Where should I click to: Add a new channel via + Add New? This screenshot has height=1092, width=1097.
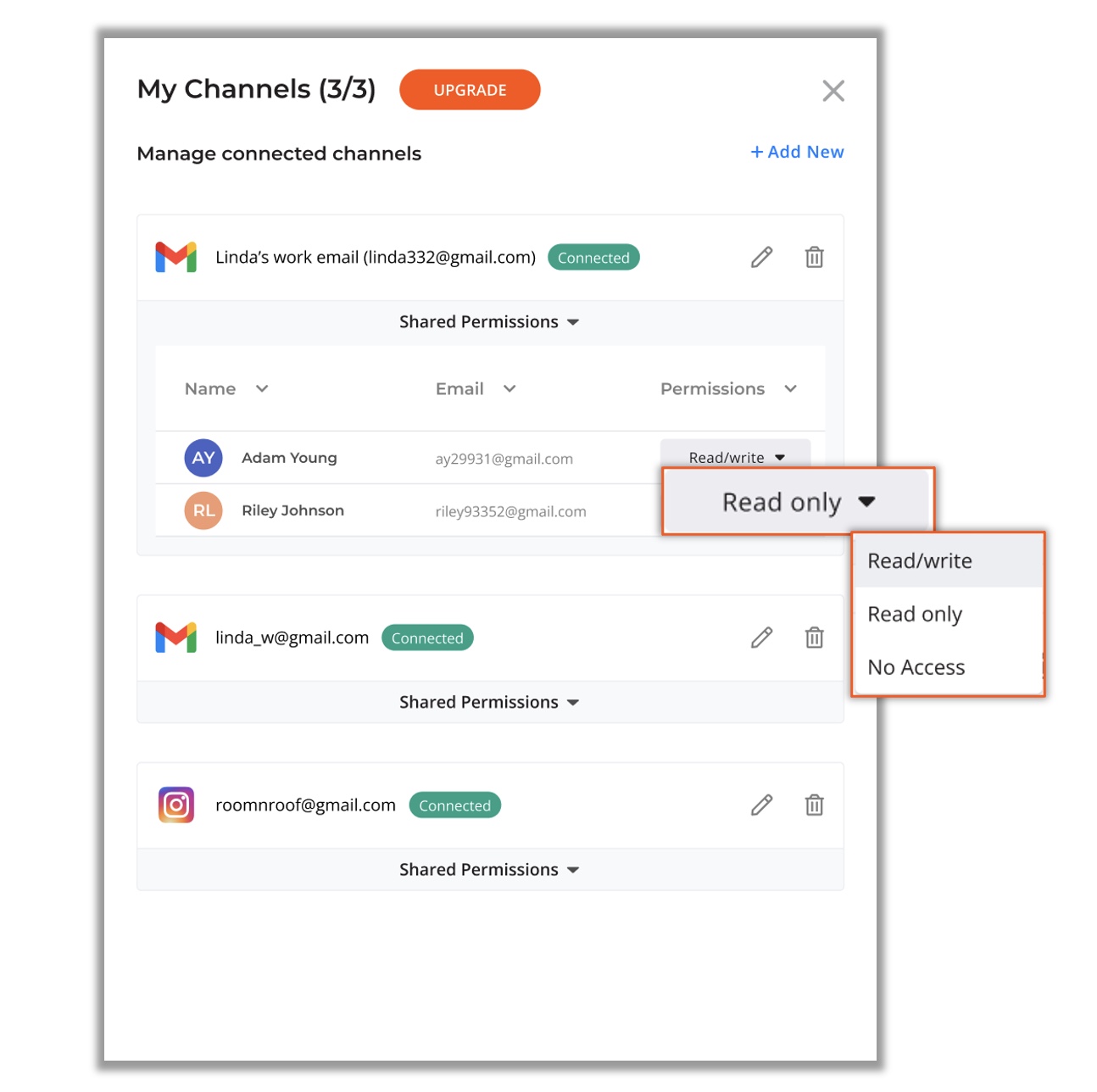pyautogui.click(x=797, y=152)
